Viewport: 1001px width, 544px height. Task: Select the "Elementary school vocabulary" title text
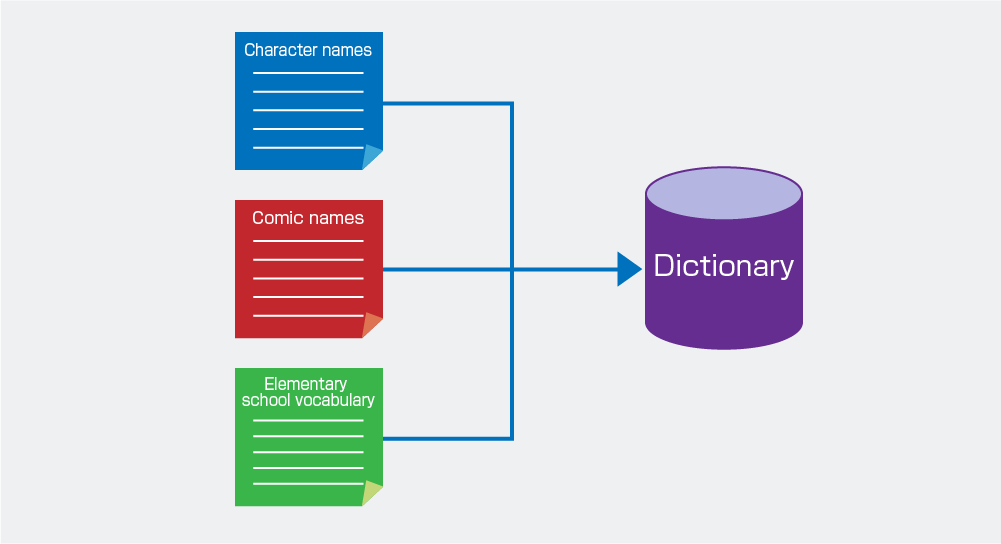click(308, 392)
